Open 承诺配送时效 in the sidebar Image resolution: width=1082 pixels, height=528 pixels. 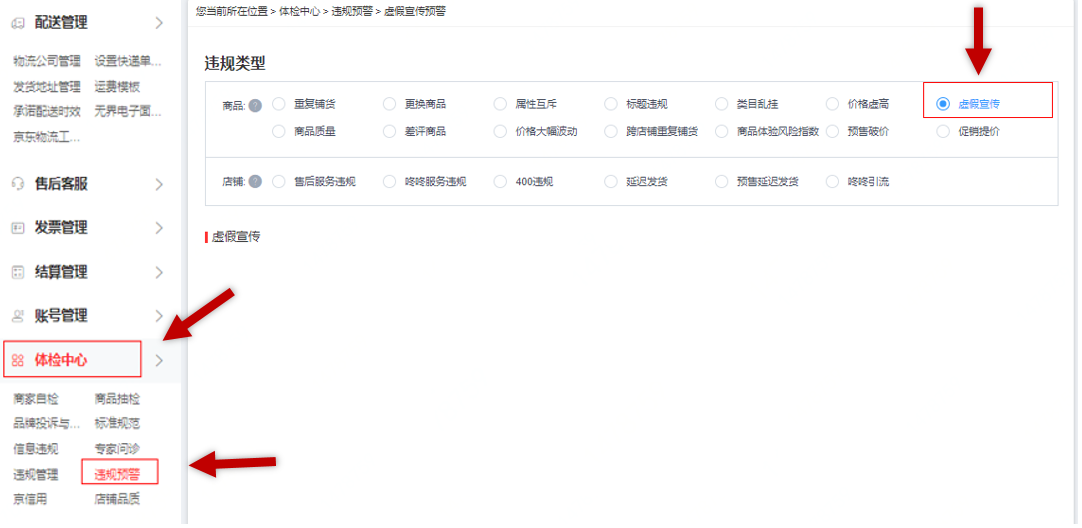47,111
